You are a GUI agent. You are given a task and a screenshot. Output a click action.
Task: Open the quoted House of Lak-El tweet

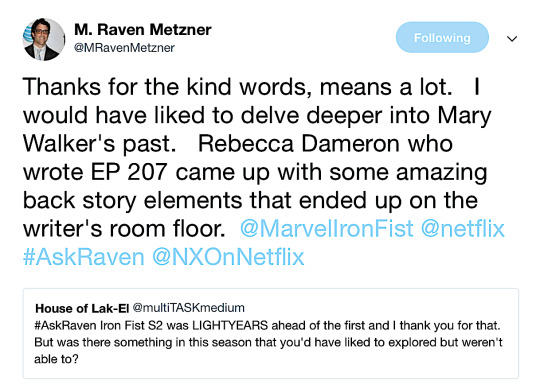pyautogui.click(x=271, y=333)
